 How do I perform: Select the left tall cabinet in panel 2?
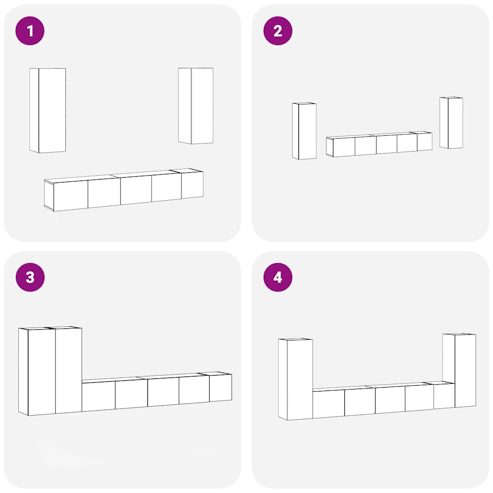tap(304, 131)
